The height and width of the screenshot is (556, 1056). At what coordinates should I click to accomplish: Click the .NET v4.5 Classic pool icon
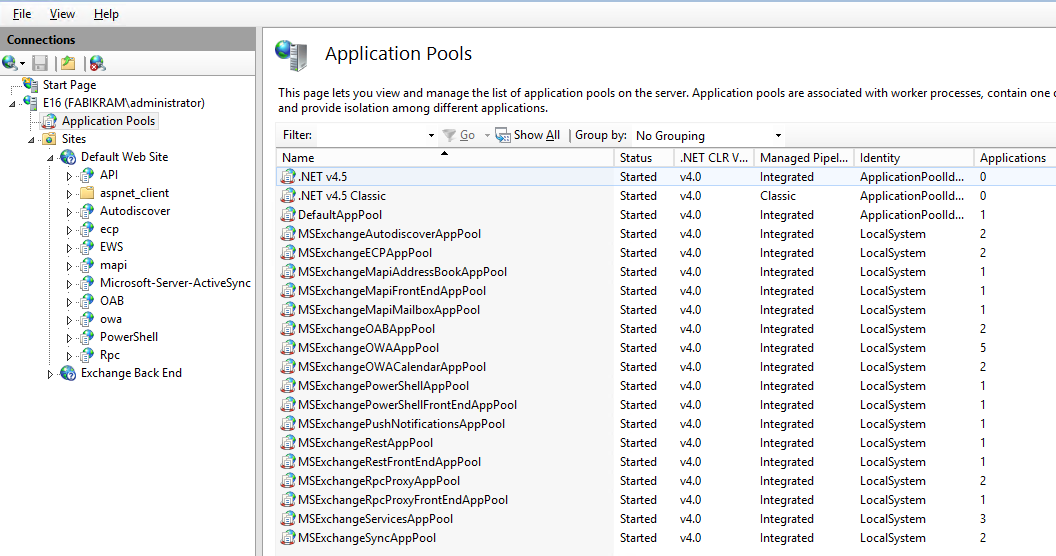tap(288, 195)
